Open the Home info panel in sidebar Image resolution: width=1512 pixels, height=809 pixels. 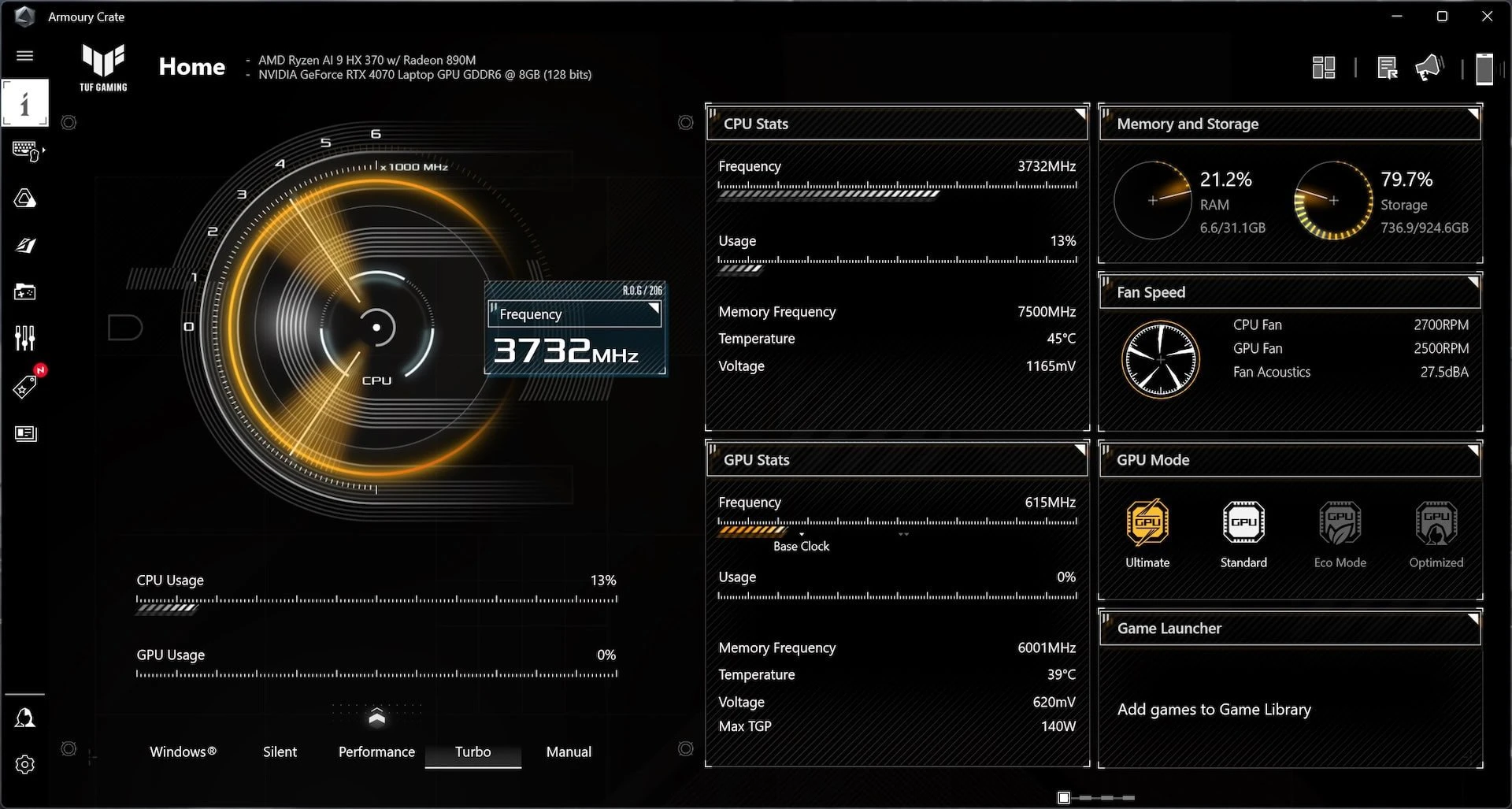(x=25, y=102)
